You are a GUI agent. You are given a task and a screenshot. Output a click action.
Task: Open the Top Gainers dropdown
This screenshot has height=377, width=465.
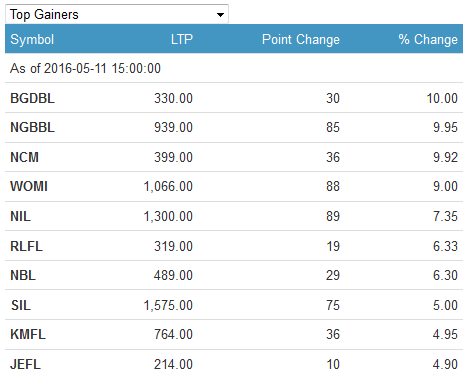click(x=117, y=14)
